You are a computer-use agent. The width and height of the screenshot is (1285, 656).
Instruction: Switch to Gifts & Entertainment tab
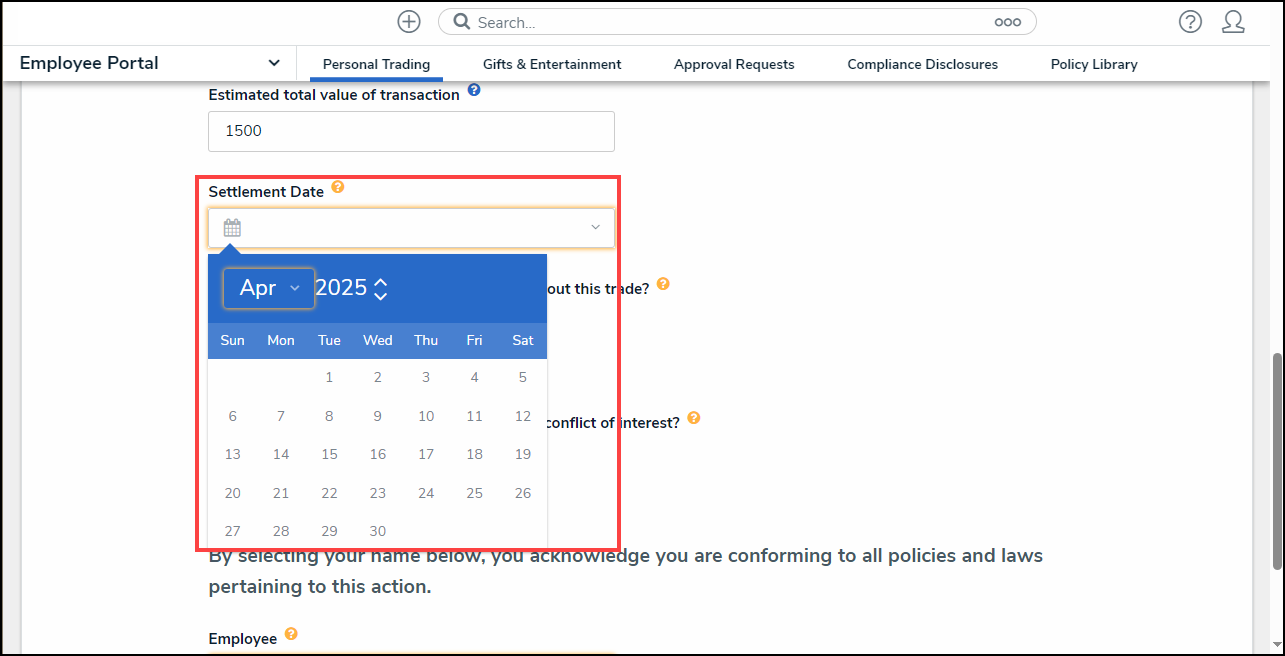(552, 64)
